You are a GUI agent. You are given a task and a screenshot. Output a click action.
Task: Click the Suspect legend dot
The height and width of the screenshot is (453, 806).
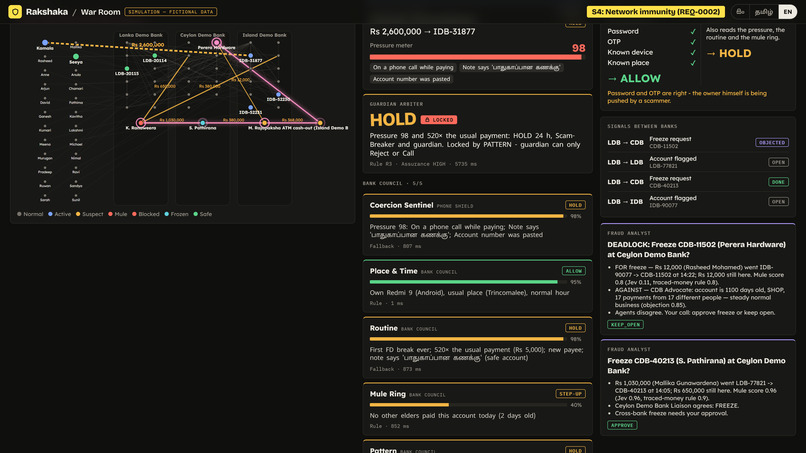[x=78, y=214]
